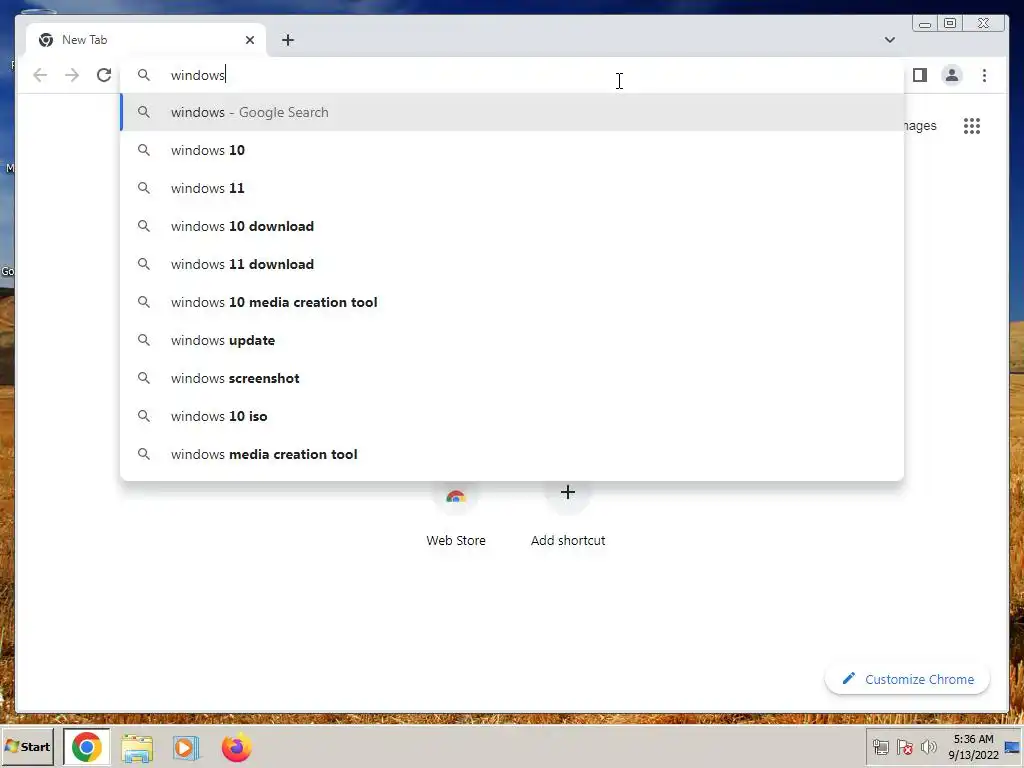The height and width of the screenshot is (768, 1024).
Task: Choose the windows 11 suggestion
Action: click(512, 188)
